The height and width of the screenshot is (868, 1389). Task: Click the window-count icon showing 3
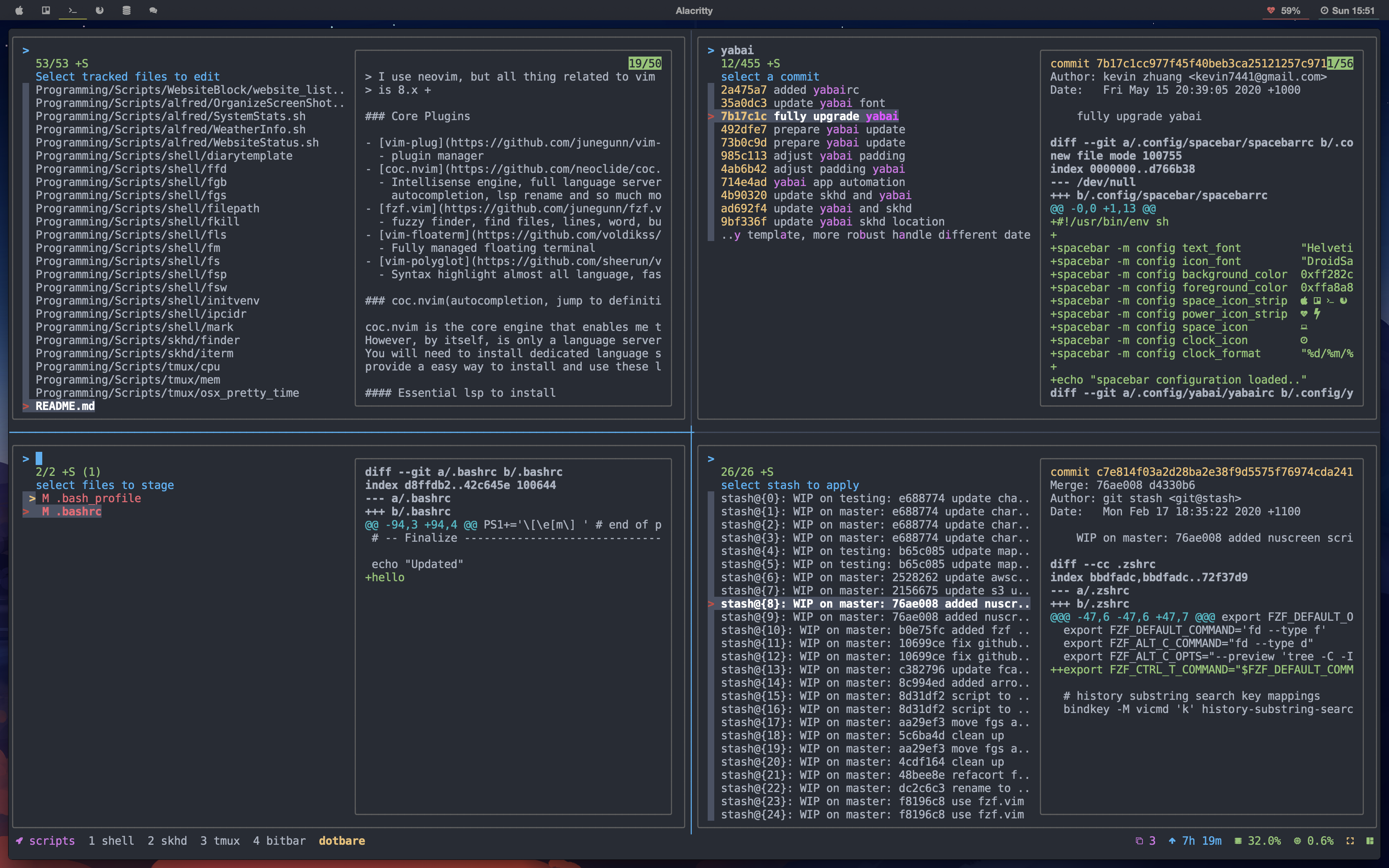tap(1139, 840)
